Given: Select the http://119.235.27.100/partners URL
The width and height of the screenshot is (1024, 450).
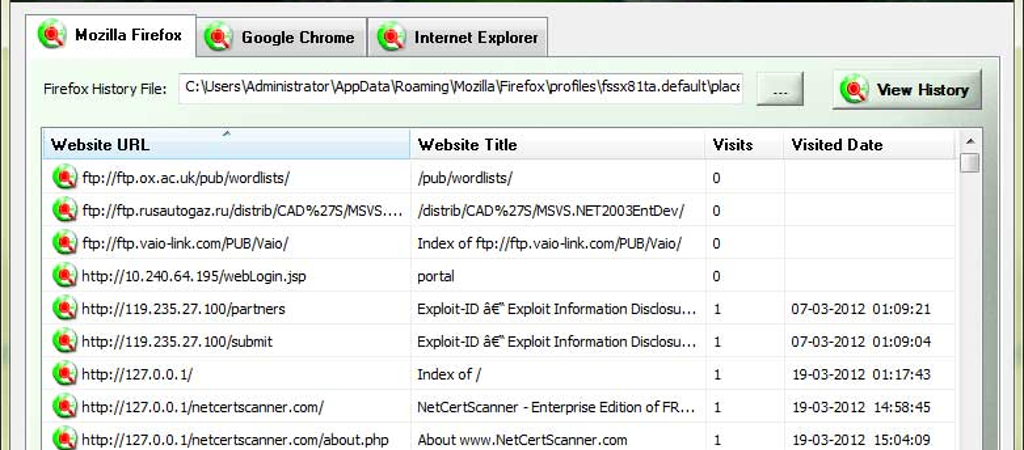Looking at the screenshot, I should pos(184,309).
